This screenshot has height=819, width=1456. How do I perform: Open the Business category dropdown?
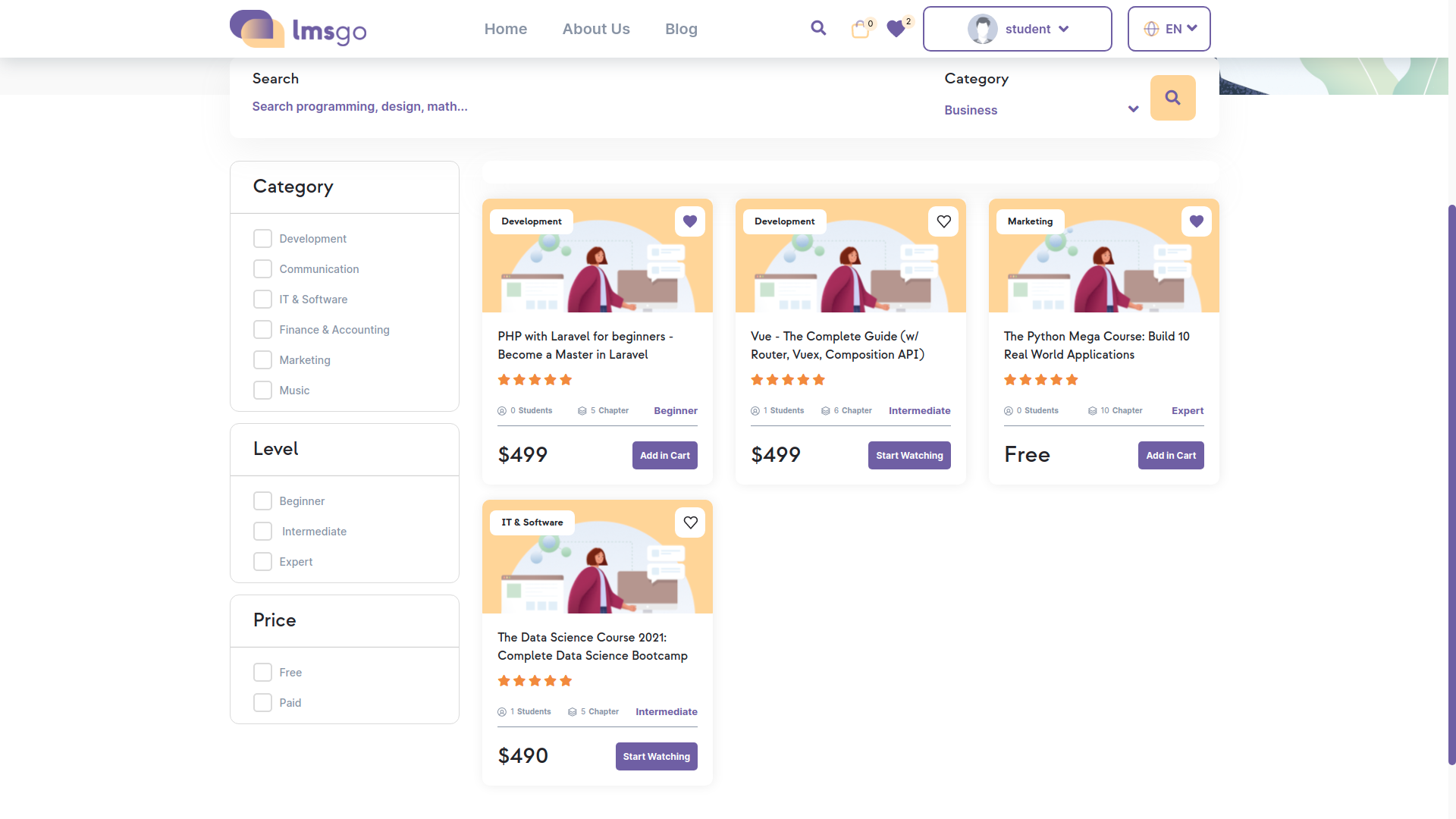click(x=1040, y=110)
